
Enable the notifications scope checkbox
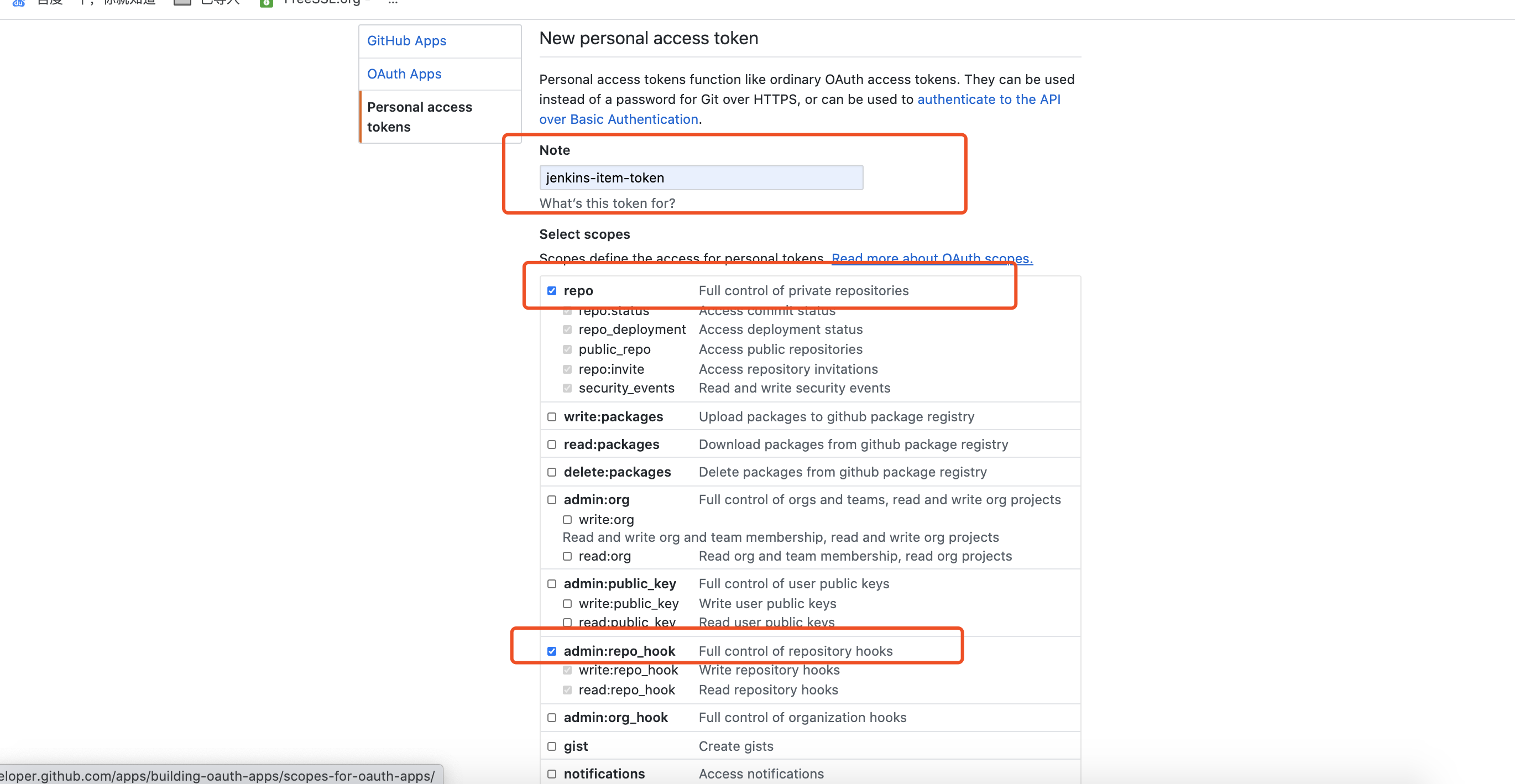click(x=552, y=774)
